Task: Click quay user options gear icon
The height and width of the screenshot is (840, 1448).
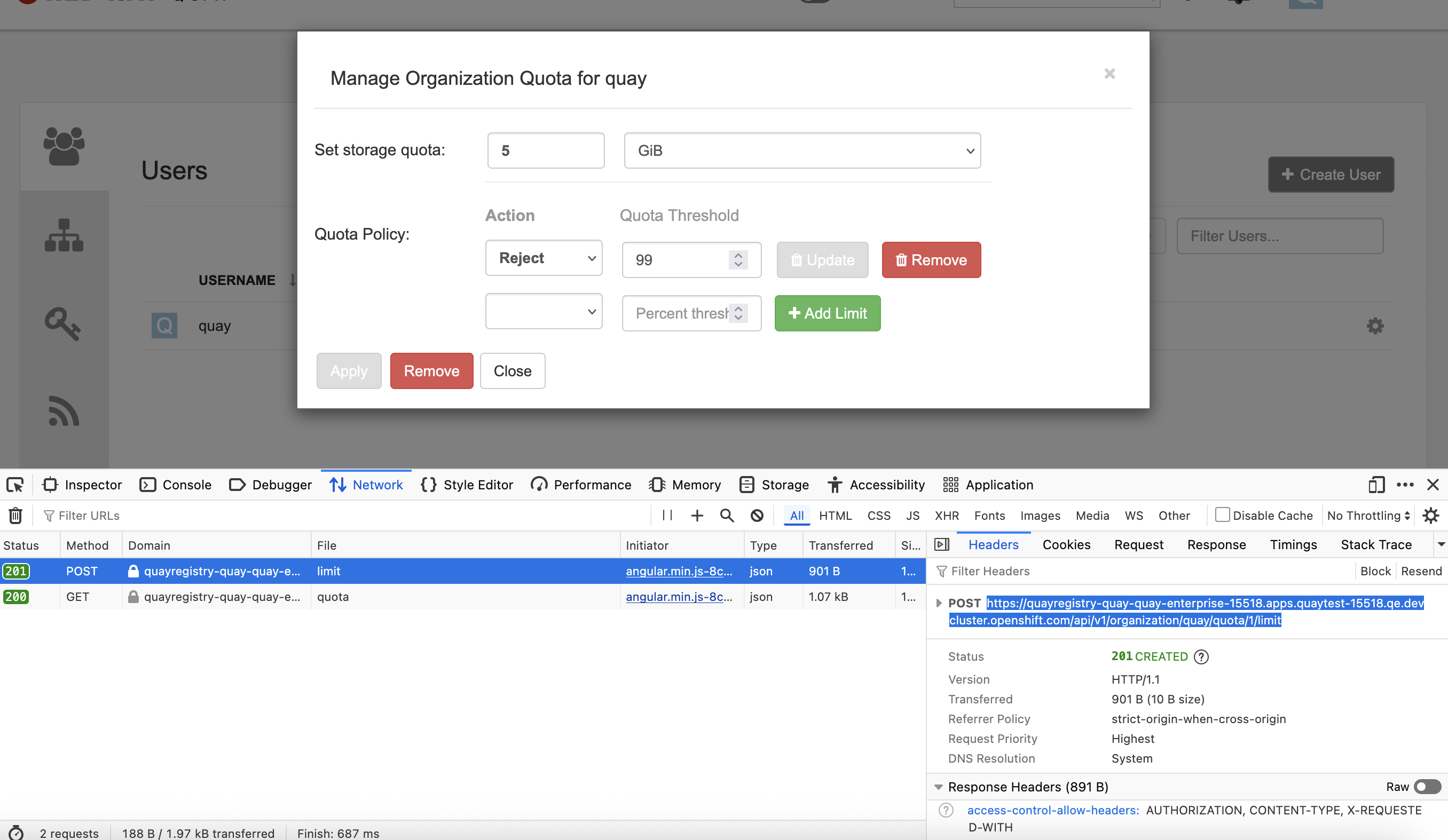Action: tap(1374, 326)
